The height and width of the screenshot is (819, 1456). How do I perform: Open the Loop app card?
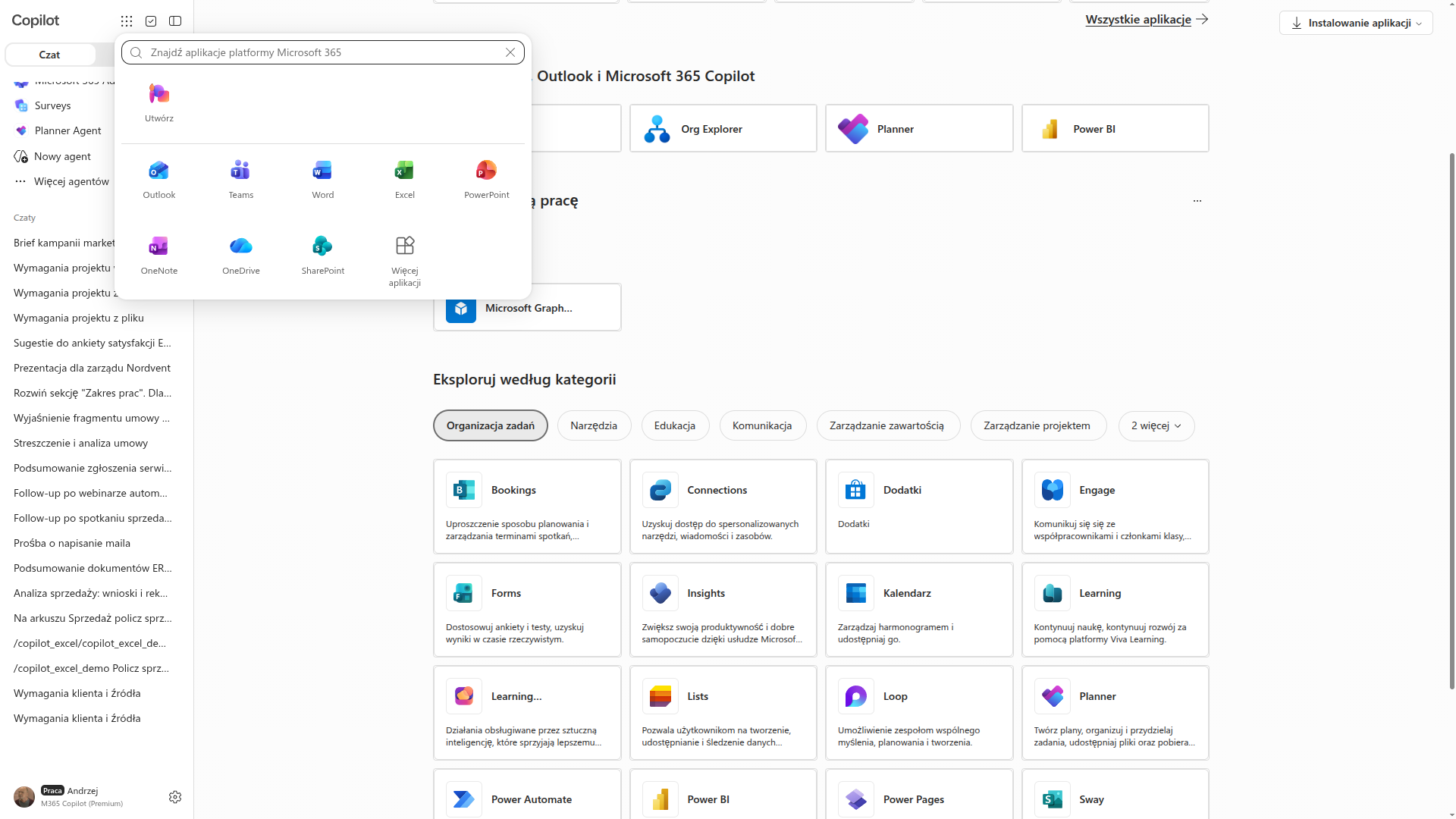pyautogui.click(x=919, y=713)
